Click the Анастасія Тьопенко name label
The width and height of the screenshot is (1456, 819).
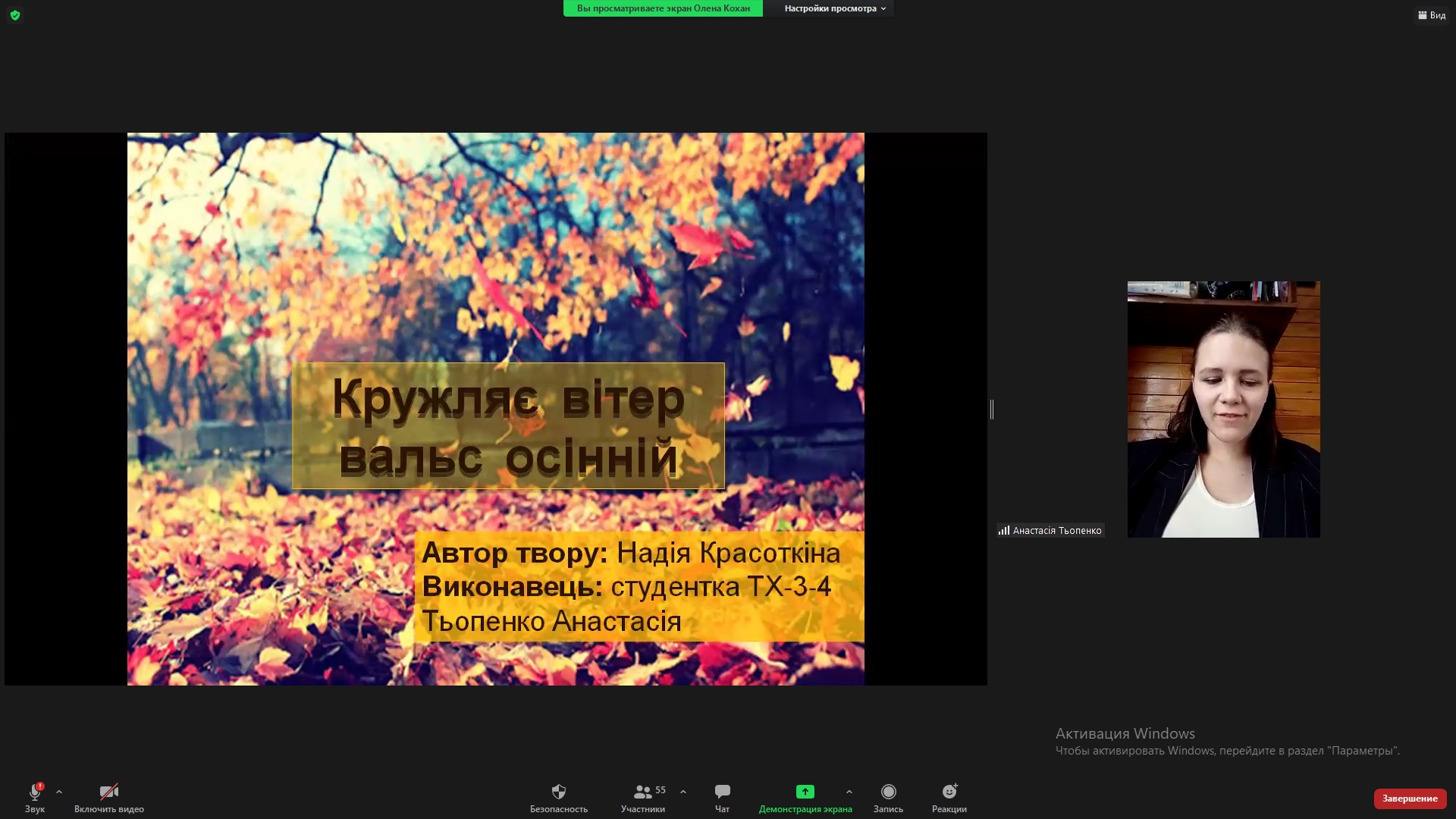coord(1056,531)
